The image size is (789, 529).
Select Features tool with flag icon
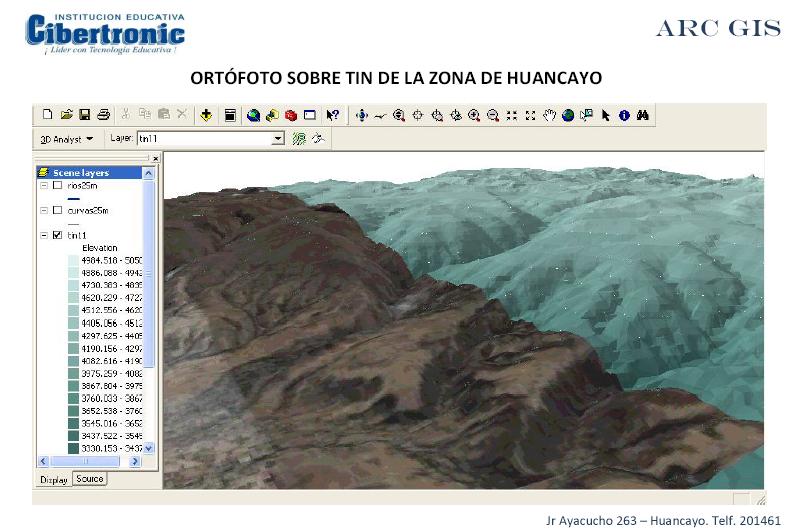(586, 115)
